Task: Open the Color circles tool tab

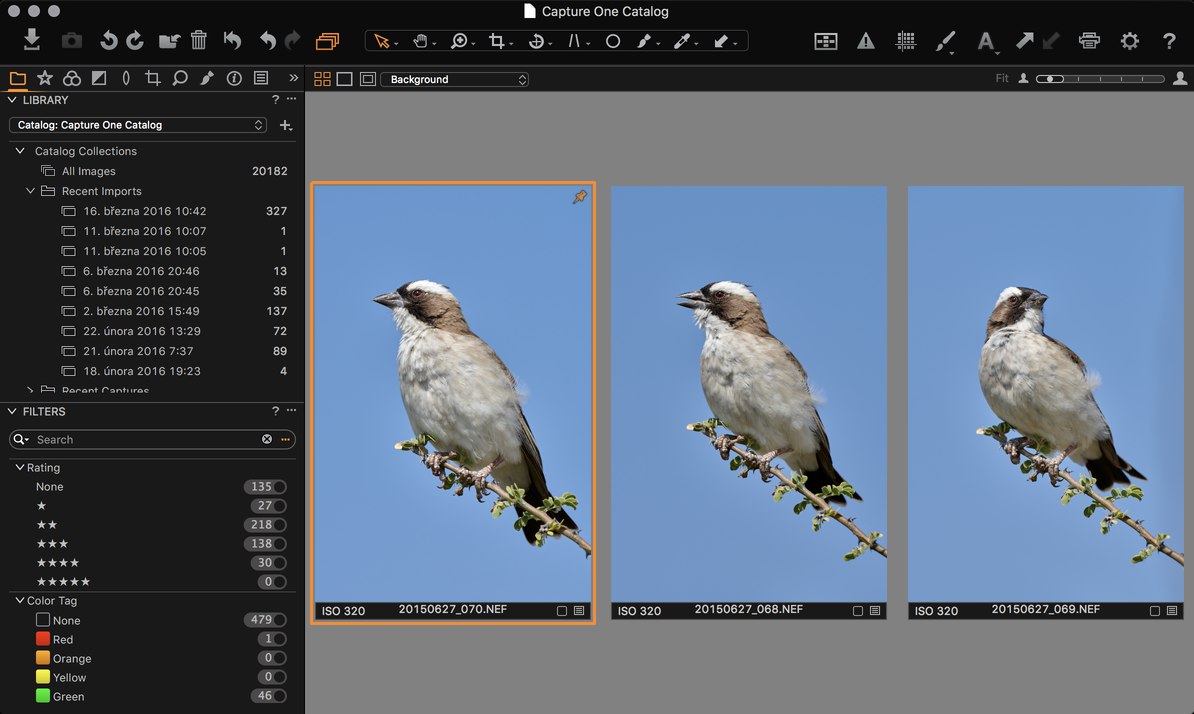Action: [x=72, y=78]
